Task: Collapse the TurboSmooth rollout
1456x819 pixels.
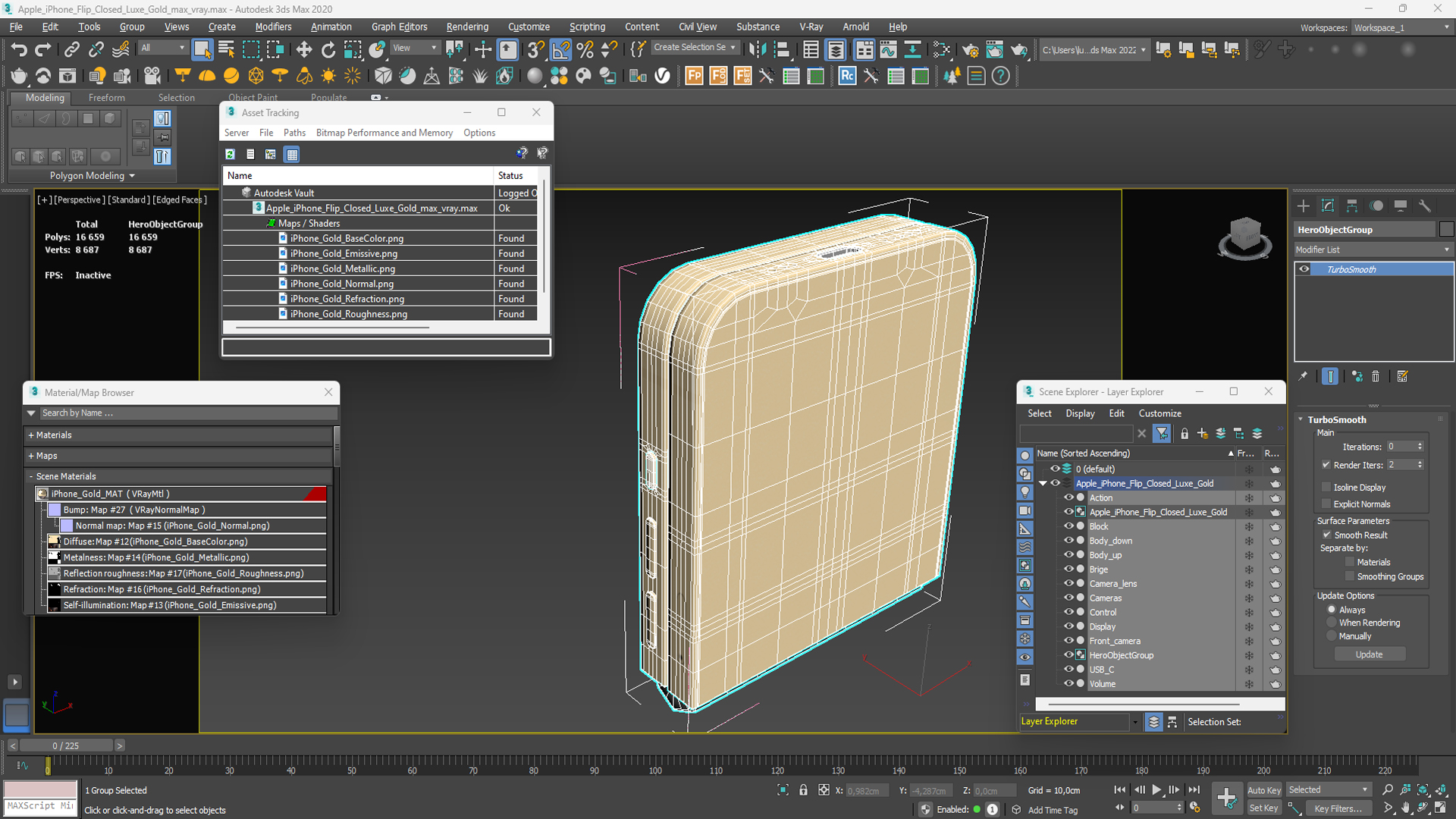Action: [1301, 419]
